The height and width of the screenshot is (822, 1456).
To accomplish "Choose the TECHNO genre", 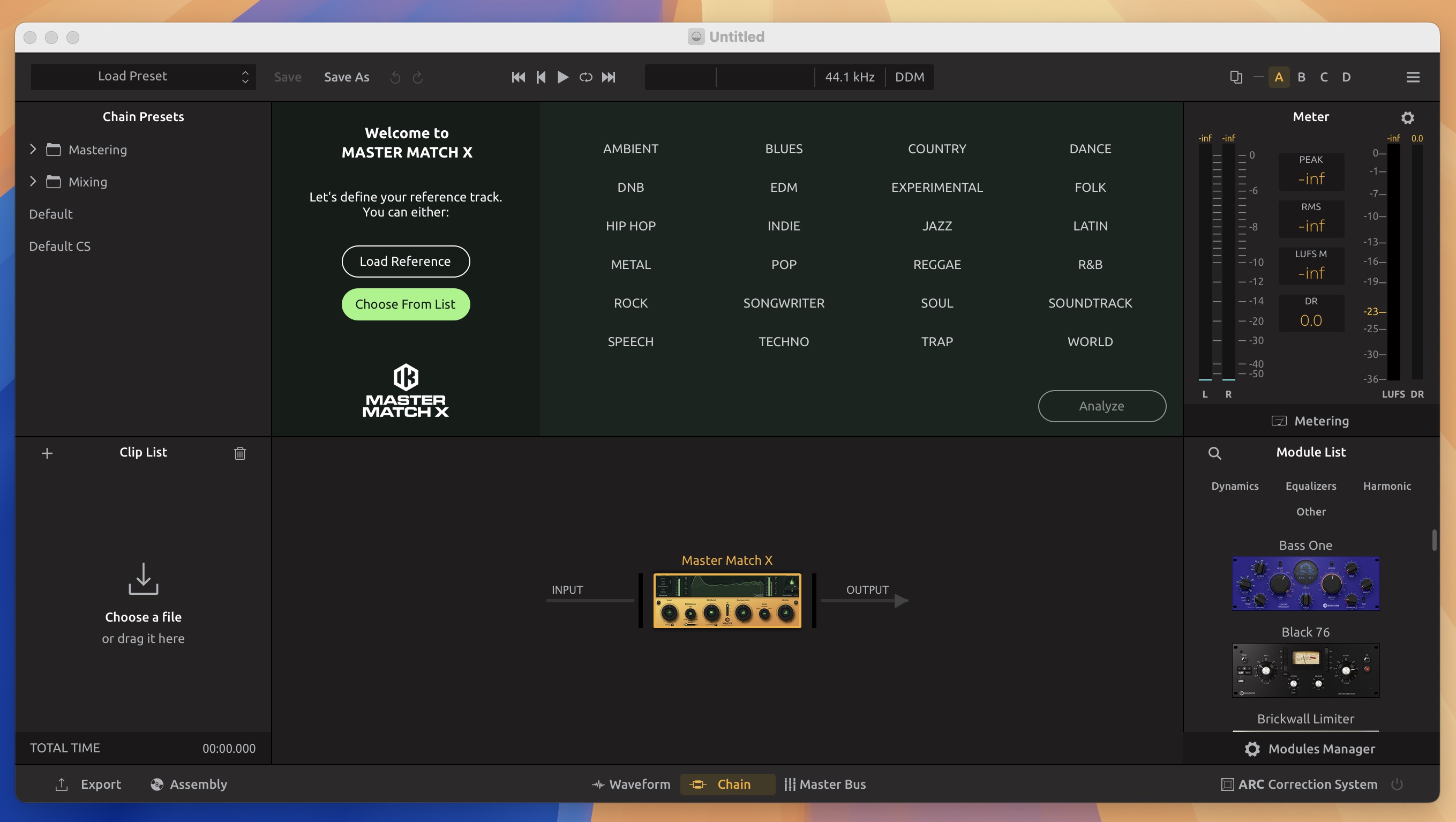I will click(783, 341).
